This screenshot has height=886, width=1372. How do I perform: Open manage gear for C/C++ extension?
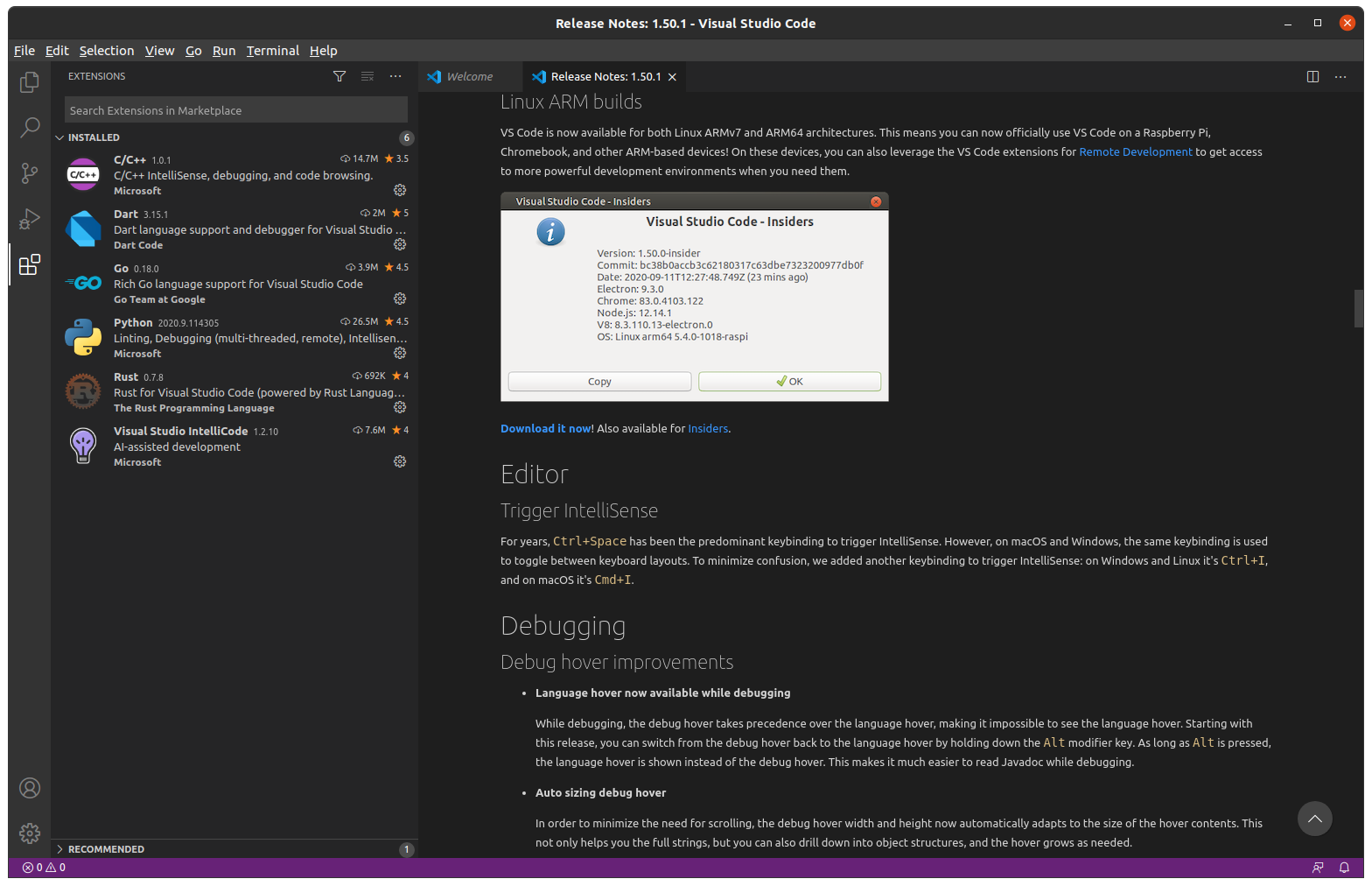click(400, 190)
